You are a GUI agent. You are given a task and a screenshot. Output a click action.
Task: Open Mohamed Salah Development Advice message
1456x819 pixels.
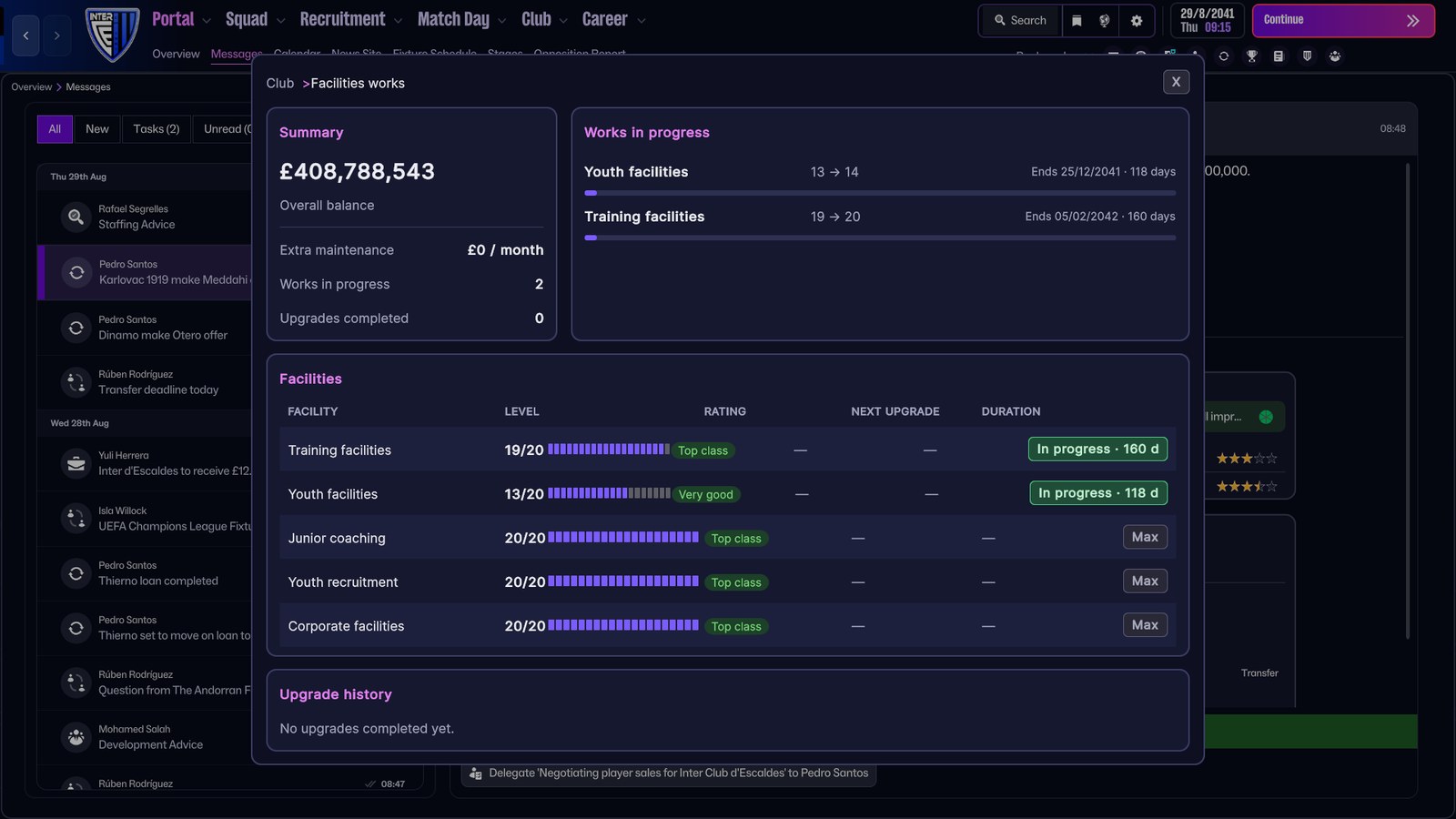coord(146,737)
